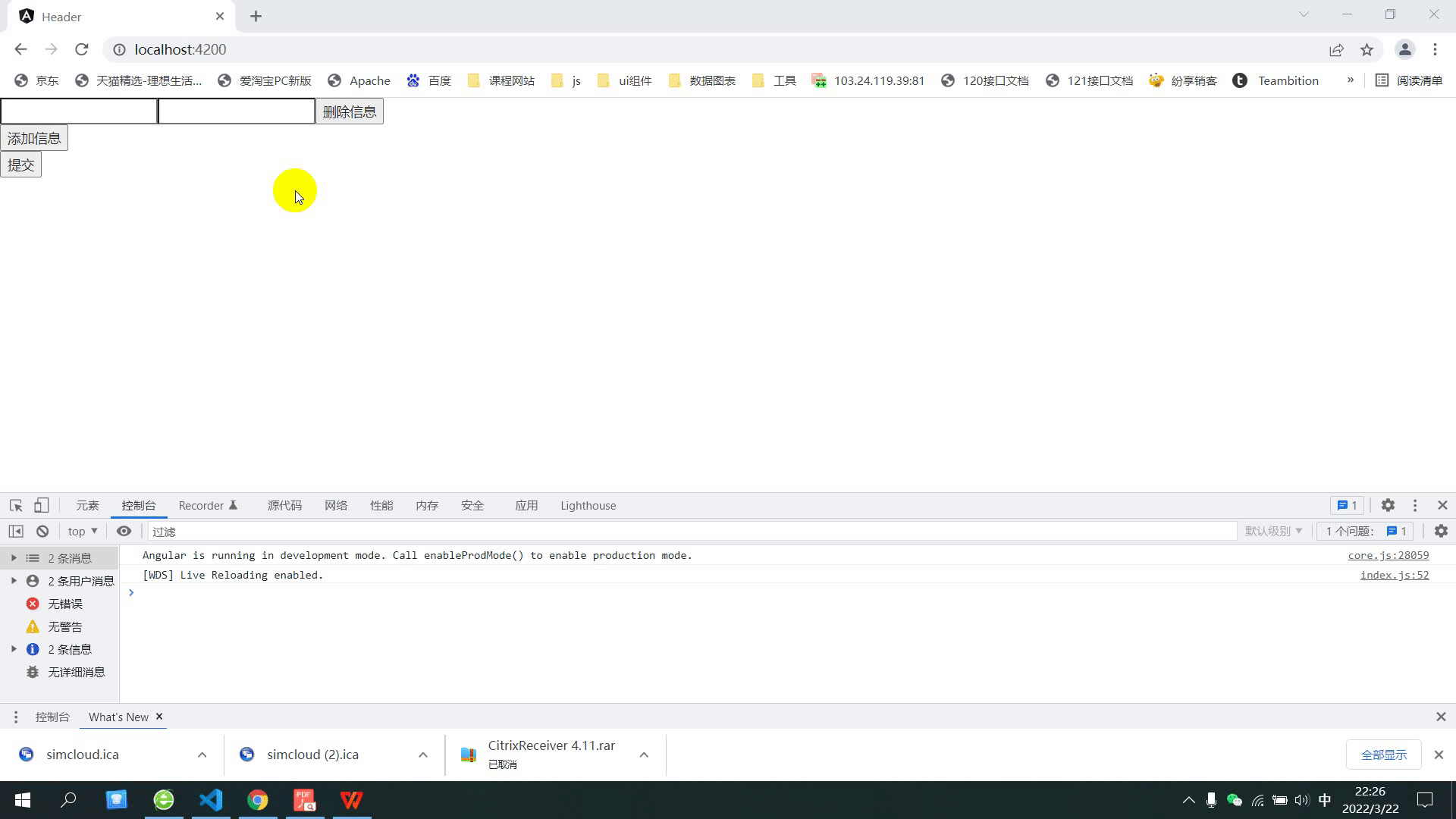Click the 添加信息 button

pos(34,139)
